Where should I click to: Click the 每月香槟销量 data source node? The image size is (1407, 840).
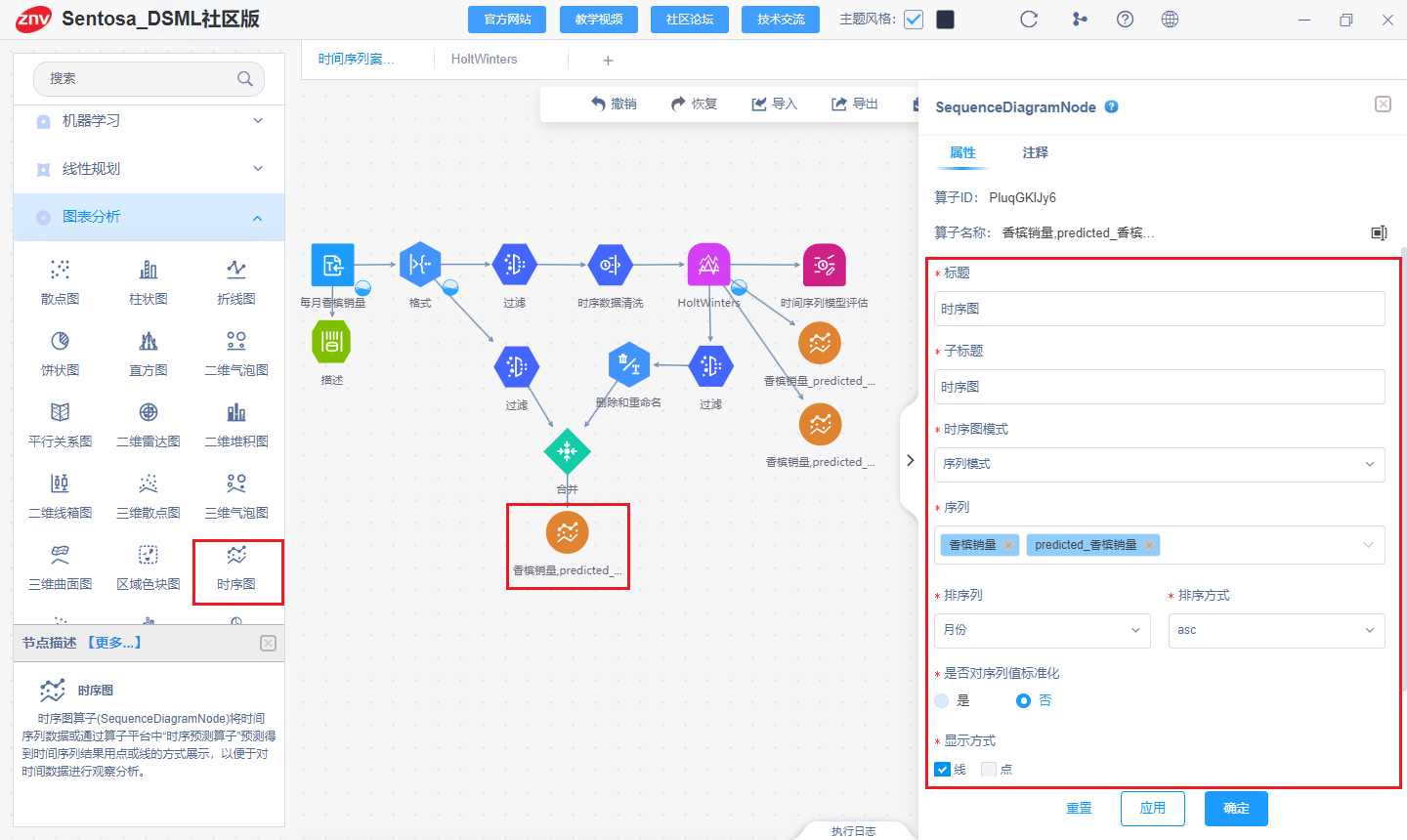click(x=332, y=265)
